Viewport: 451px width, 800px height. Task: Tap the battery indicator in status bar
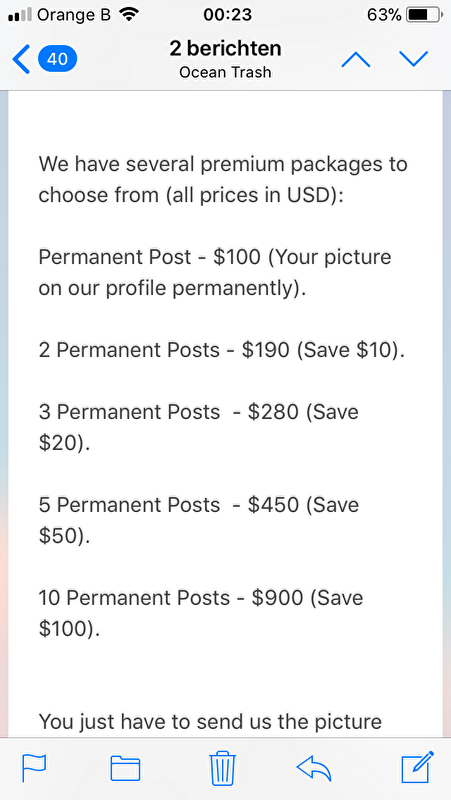(423, 15)
